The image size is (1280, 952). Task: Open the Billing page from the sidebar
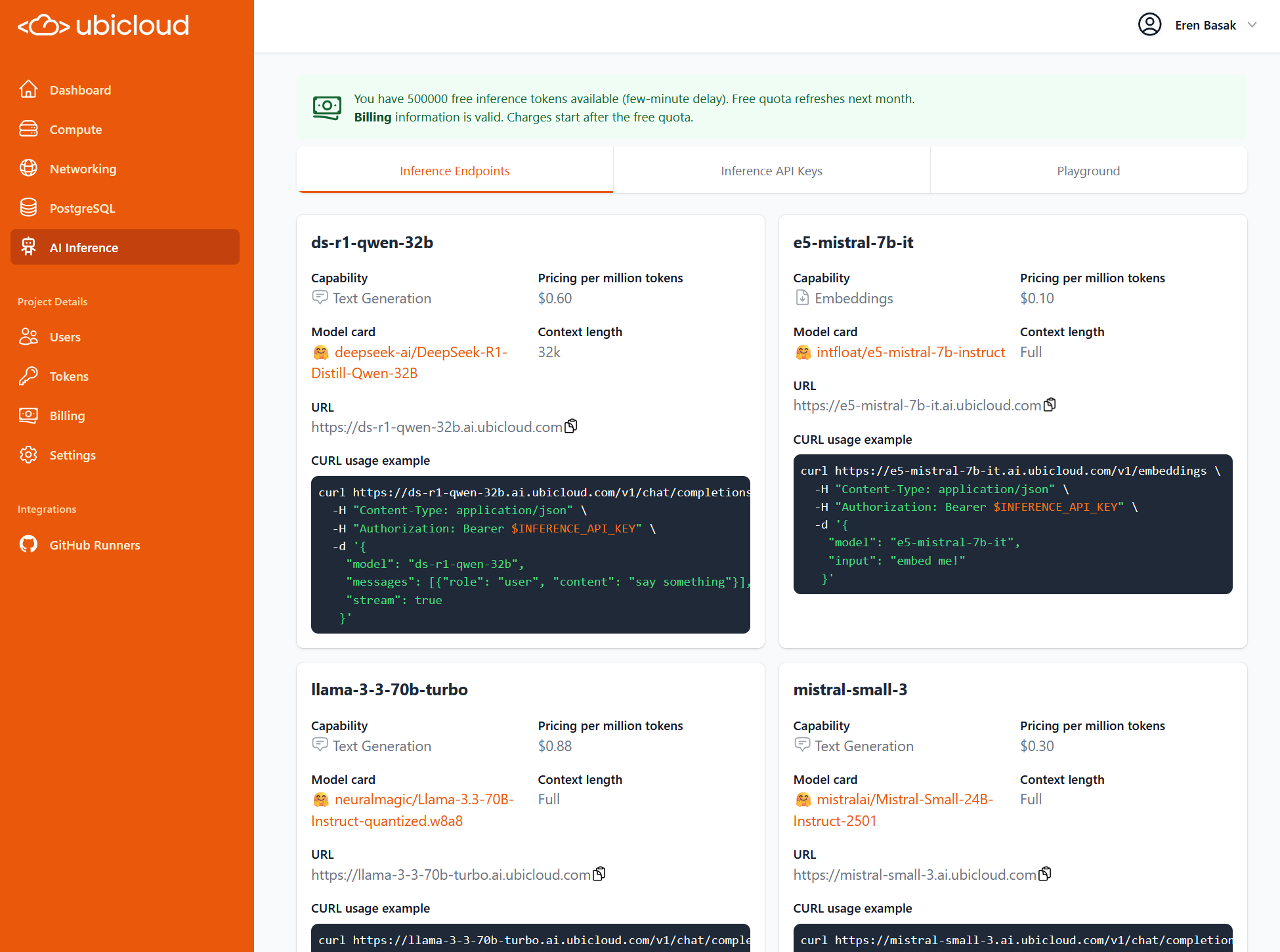click(x=125, y=416)
